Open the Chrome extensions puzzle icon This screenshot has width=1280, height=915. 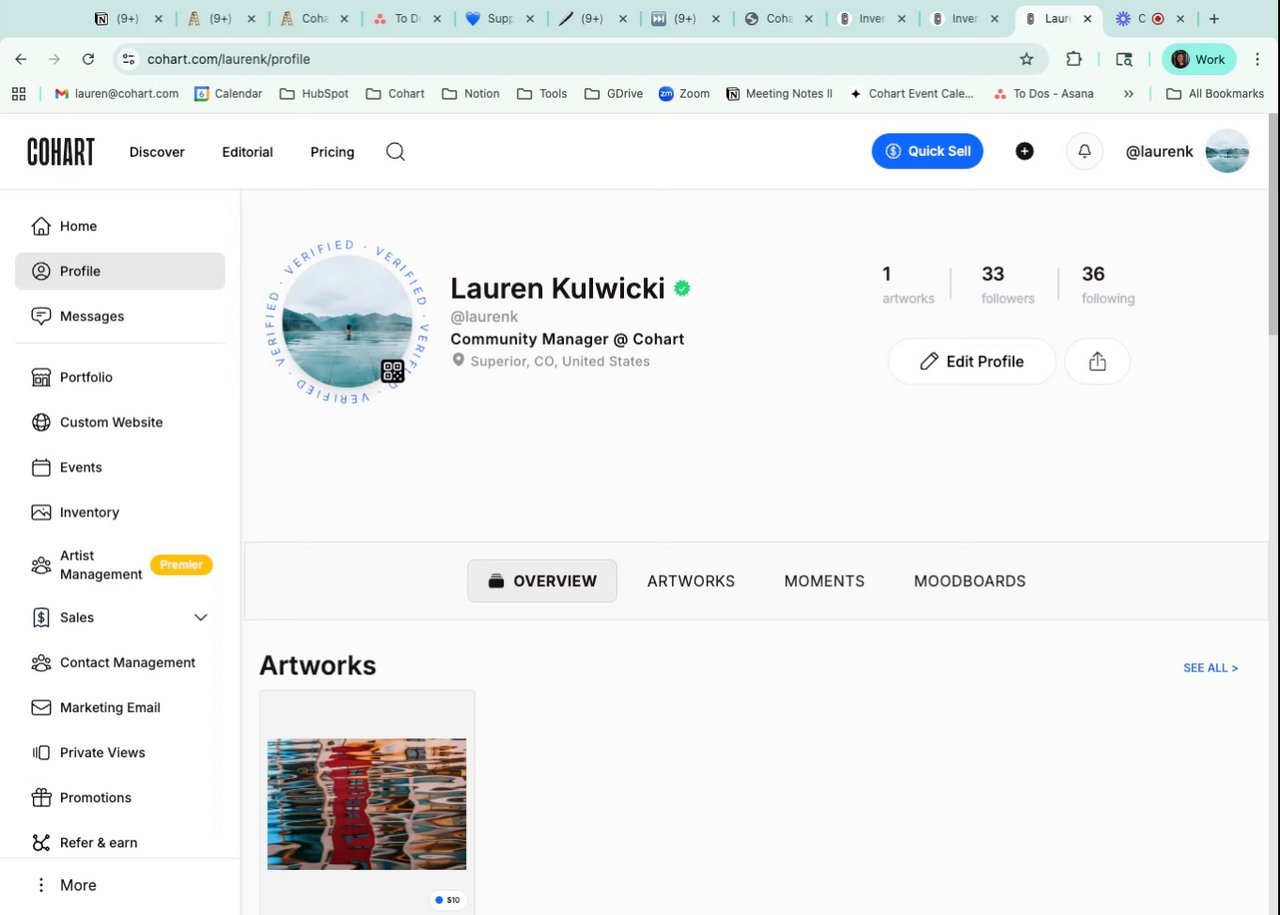pyautogui.click(x=1074, y=59)
